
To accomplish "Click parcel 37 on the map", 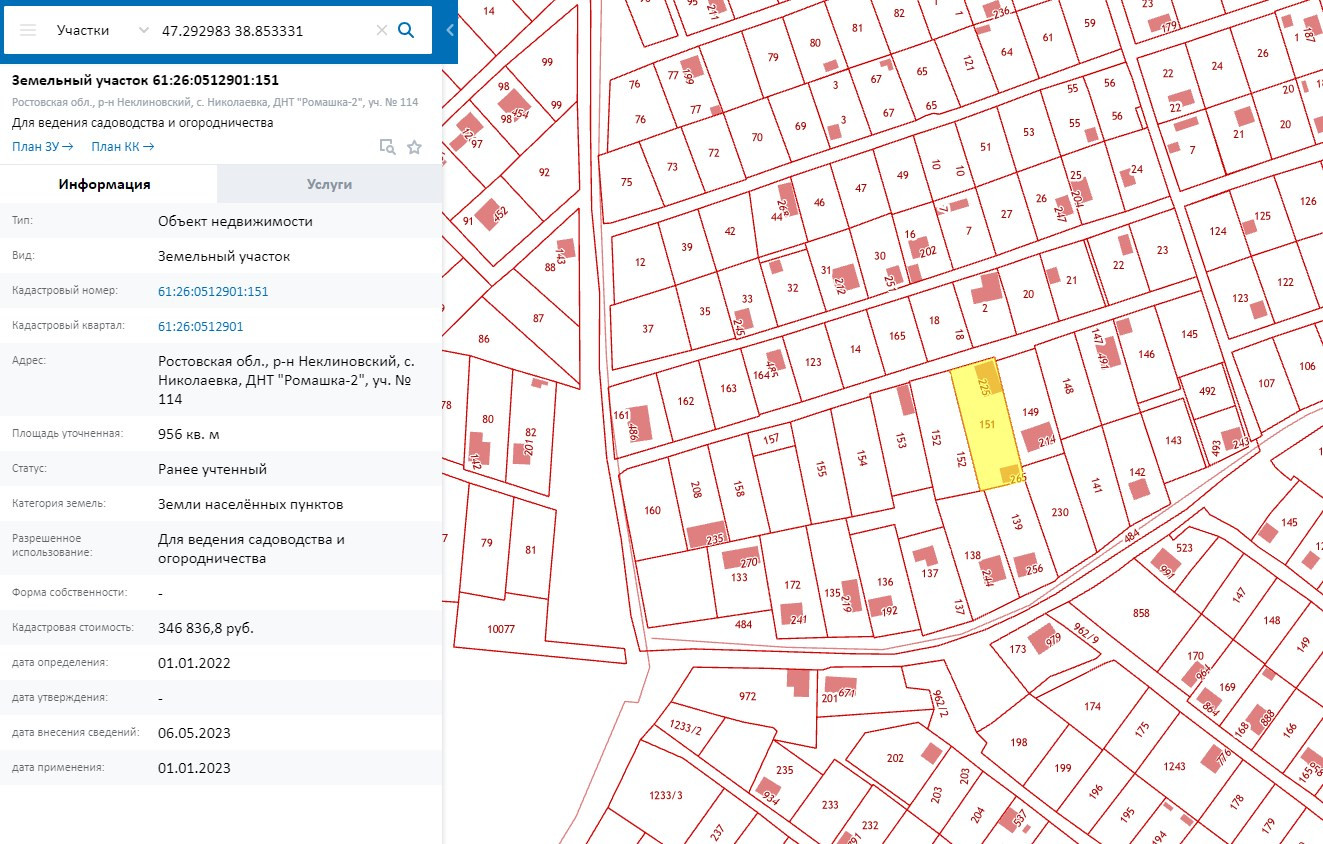I will coord(648,329).
